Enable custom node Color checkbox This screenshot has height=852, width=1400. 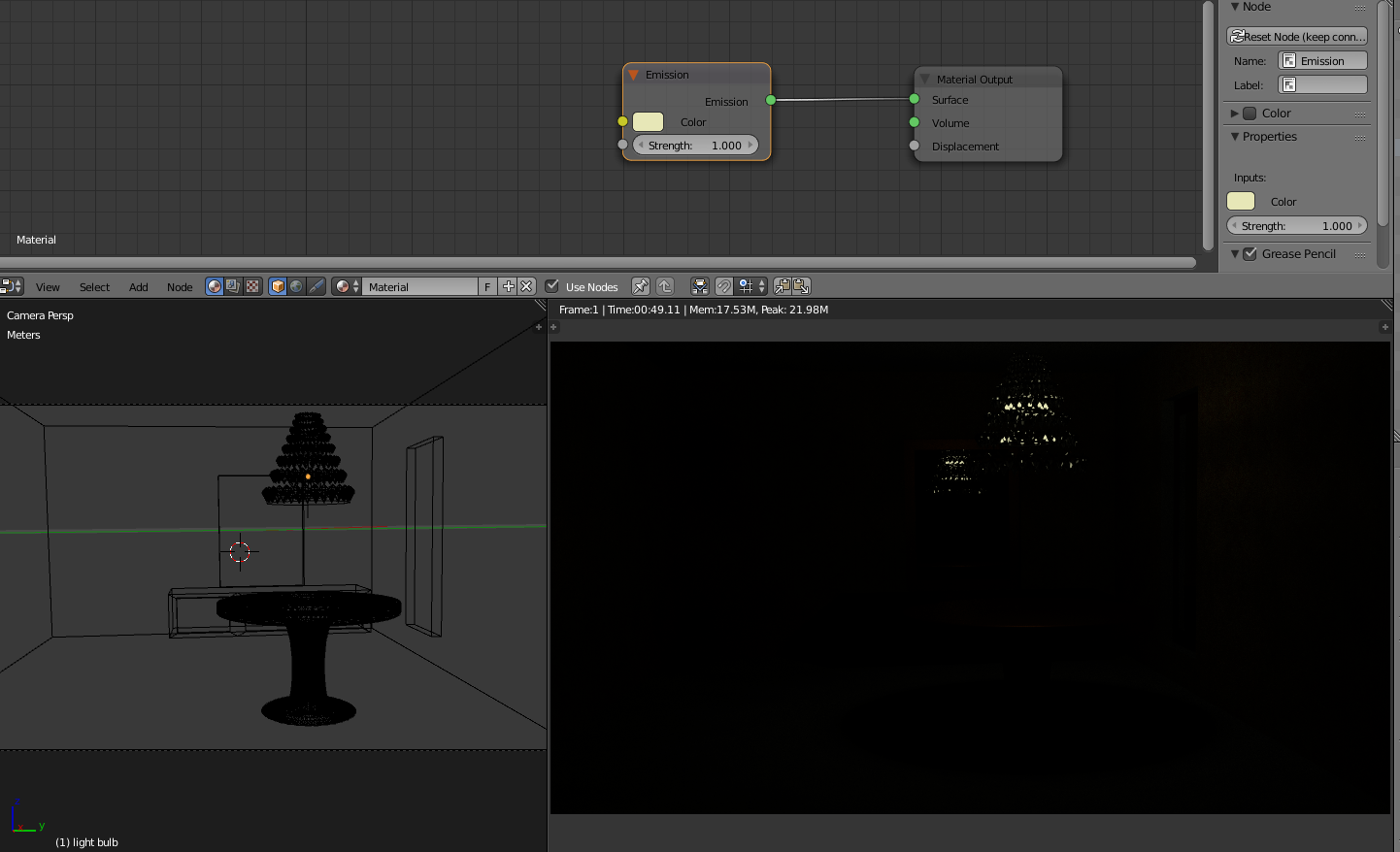[1250, 114]
